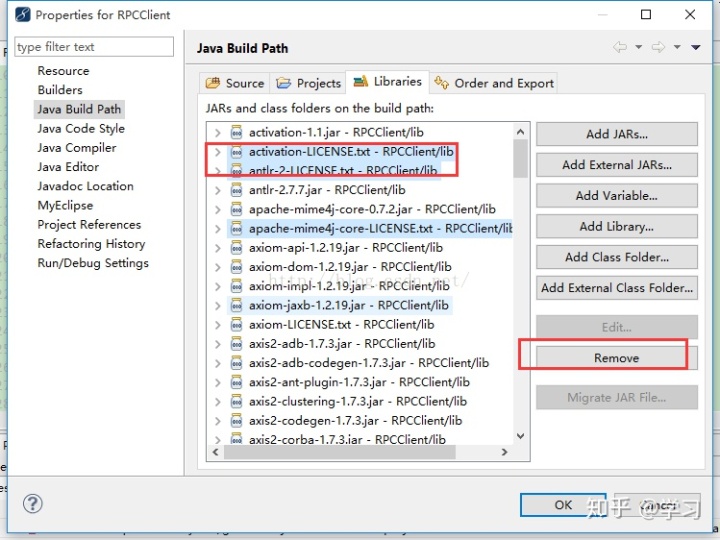Click Add External Class Folder... button

[617, 288]
